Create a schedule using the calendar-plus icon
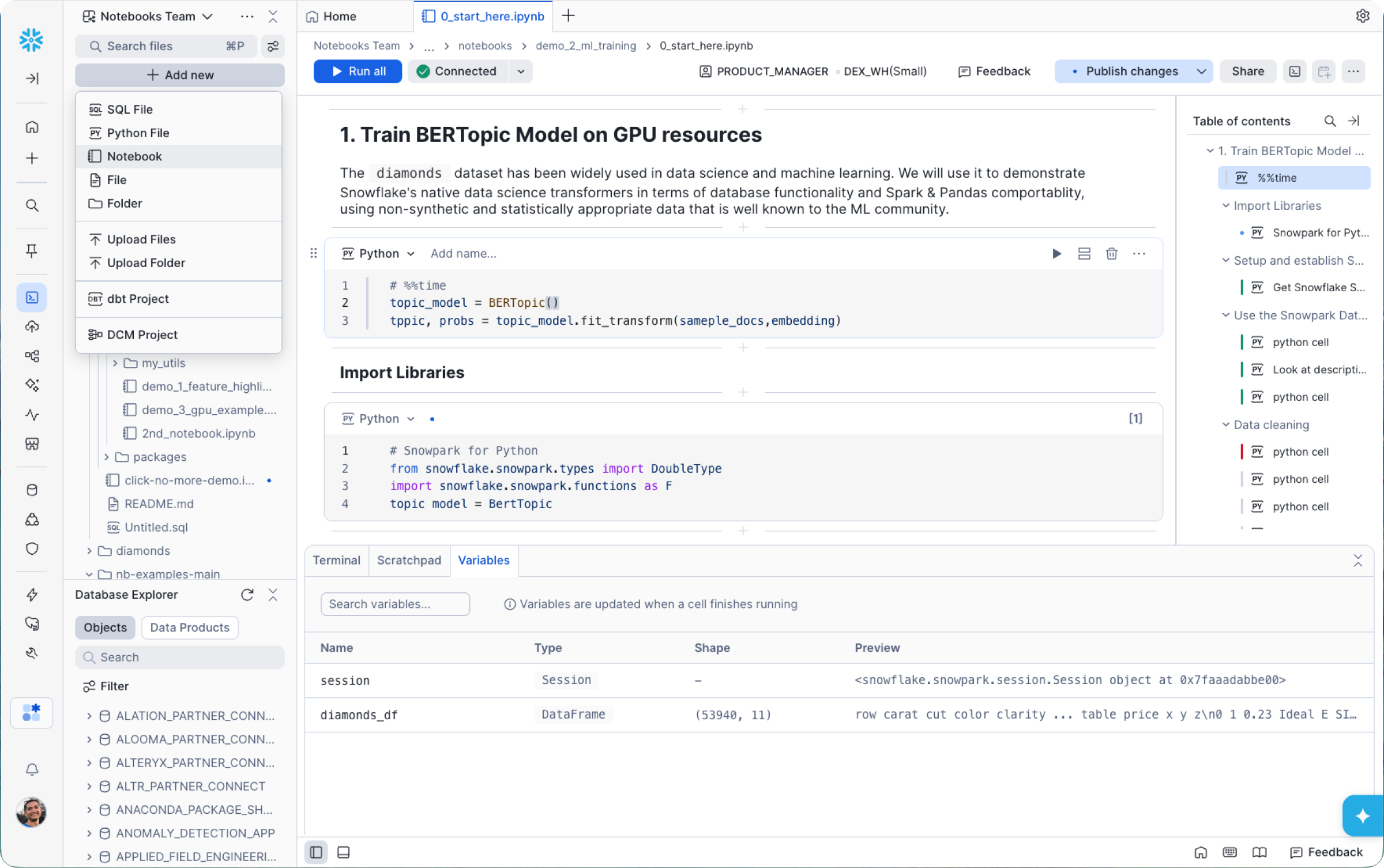 click(x=1324, y=71)
